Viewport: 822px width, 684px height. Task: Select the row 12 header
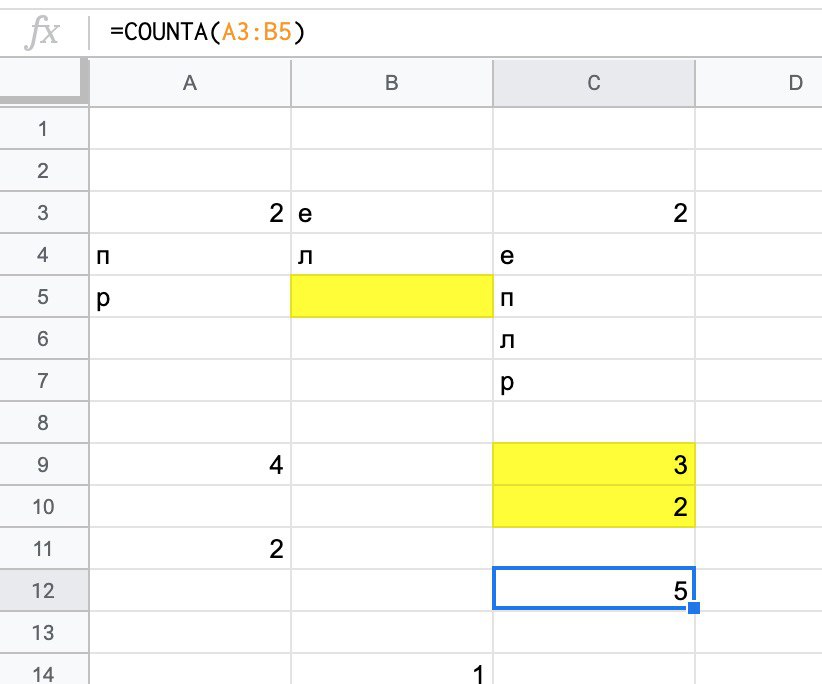point(42,591)
